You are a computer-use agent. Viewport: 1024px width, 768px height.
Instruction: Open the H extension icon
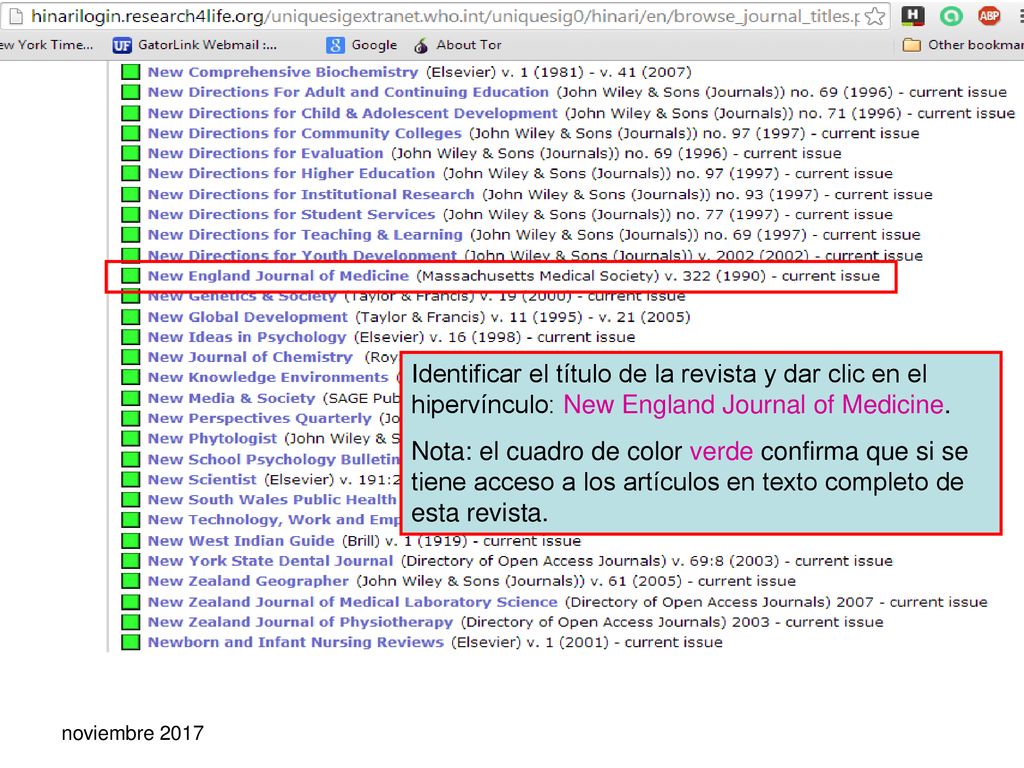[x=912, y=16]
